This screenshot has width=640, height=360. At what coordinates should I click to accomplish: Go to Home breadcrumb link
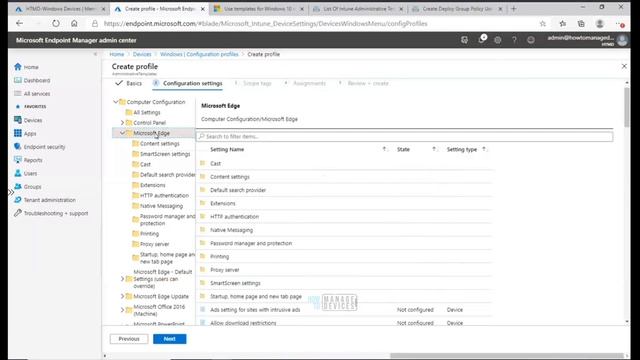pos(117,54)
